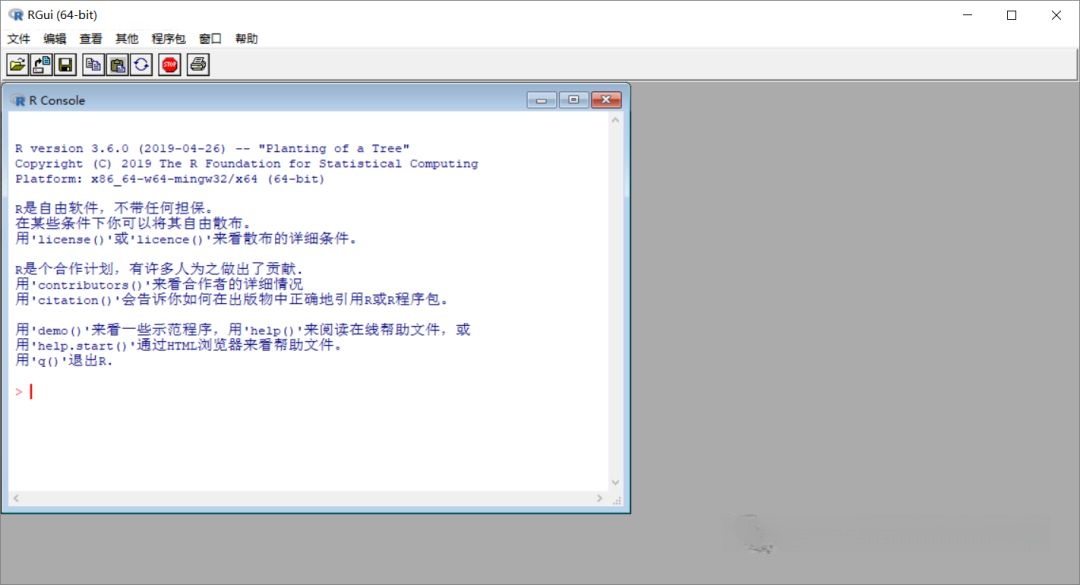
Task: Click the 'R是个合作计划' line
Action: click(x=158, y=269)
